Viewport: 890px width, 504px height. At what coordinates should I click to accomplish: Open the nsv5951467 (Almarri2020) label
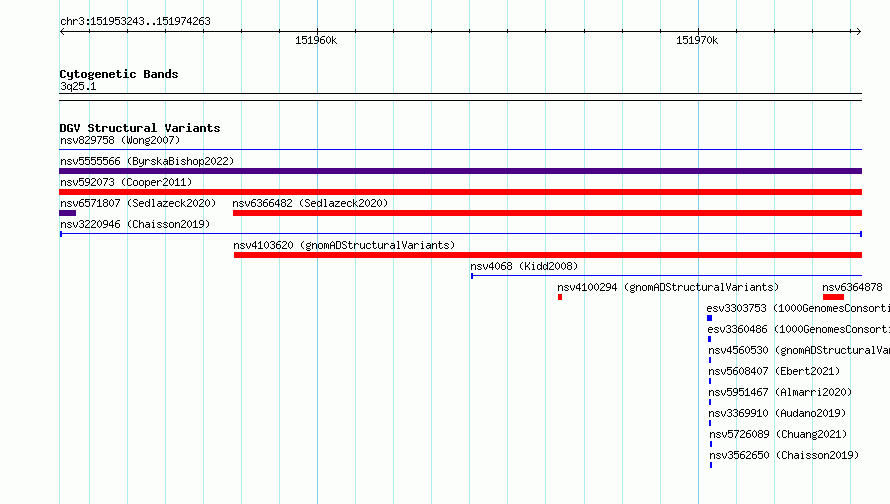tap(780, 392)
